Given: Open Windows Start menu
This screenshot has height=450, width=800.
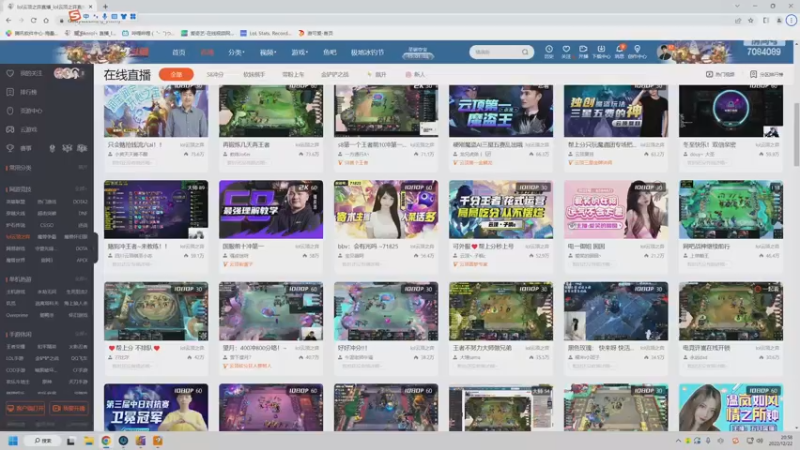Looking at the screenshot, I should (13, 441).
